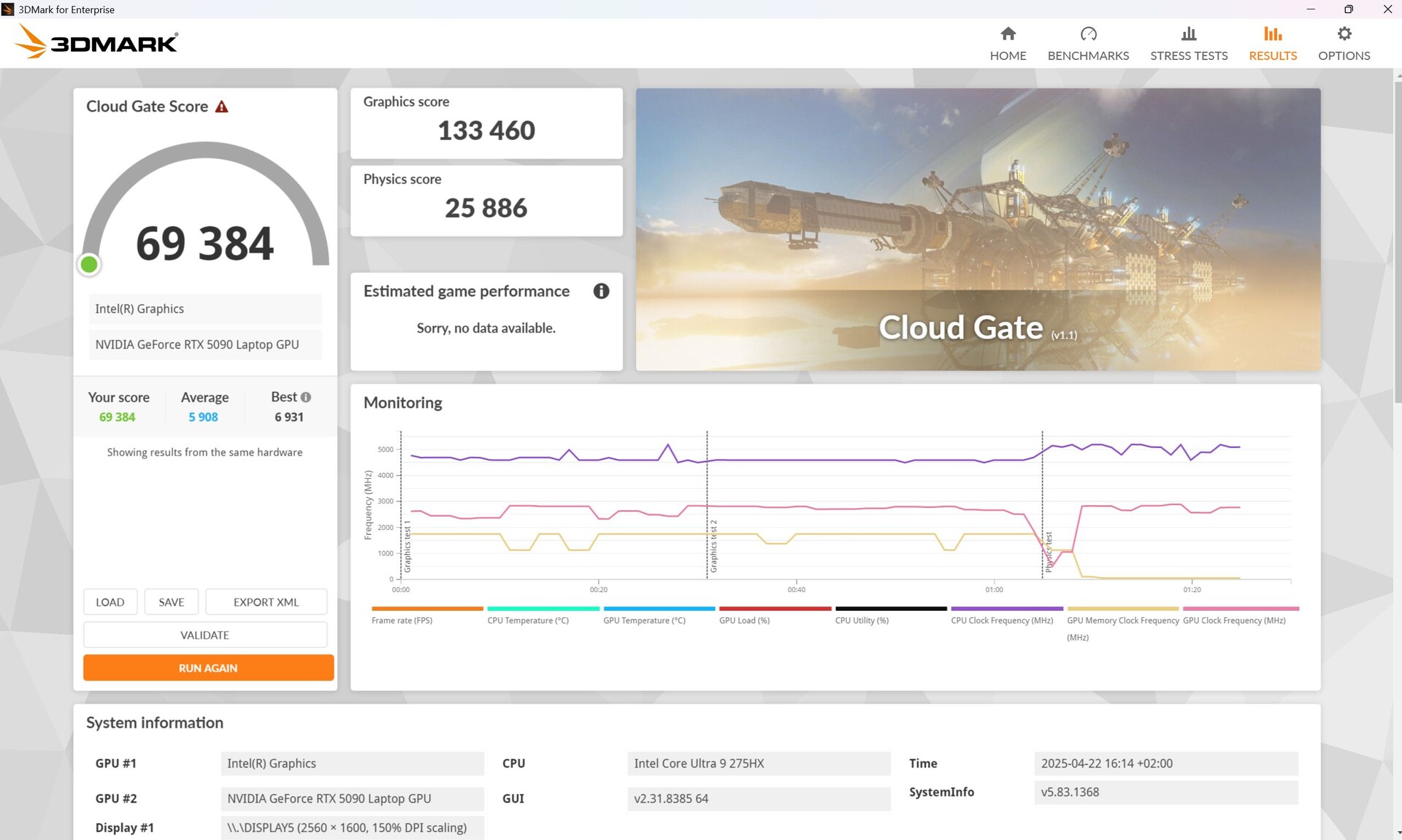1402x840 pixels.
Task: Open Options gear icon
Action: 1344,34
